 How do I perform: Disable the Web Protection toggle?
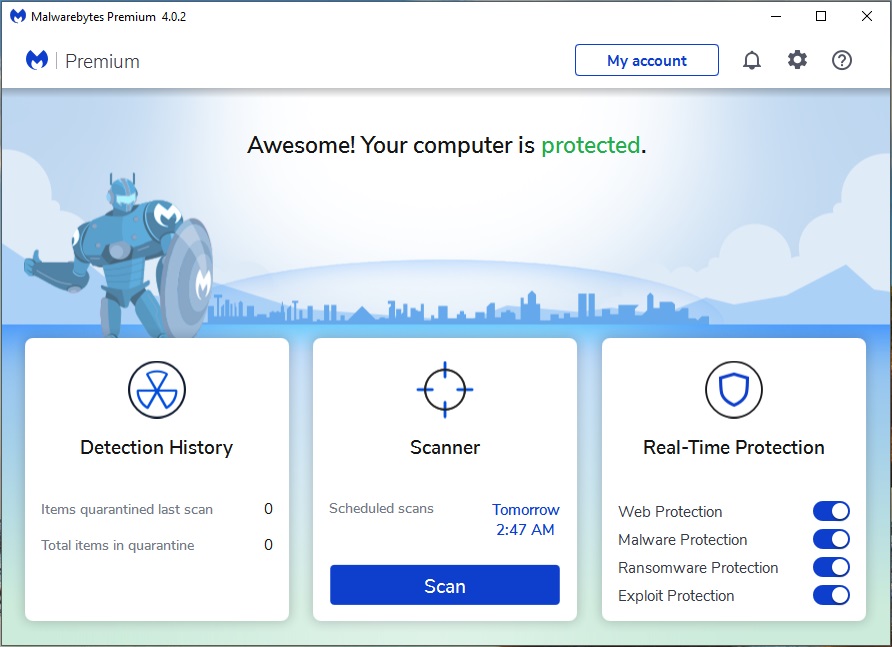(831, 511)
